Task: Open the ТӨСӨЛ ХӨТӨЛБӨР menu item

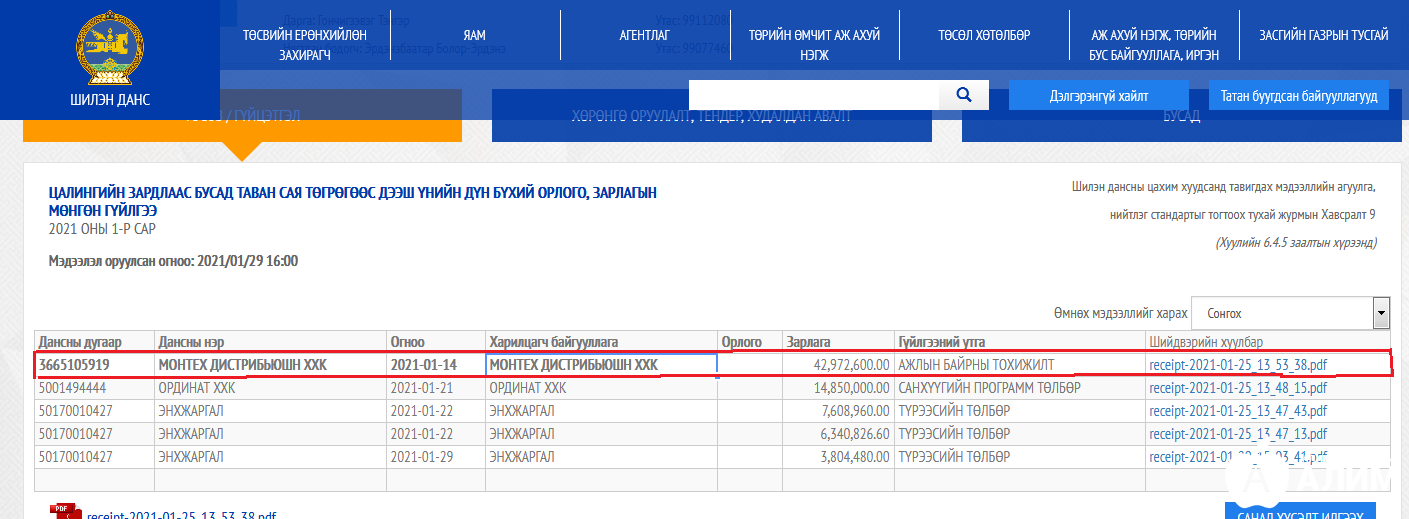Action: tap(984, 35)
